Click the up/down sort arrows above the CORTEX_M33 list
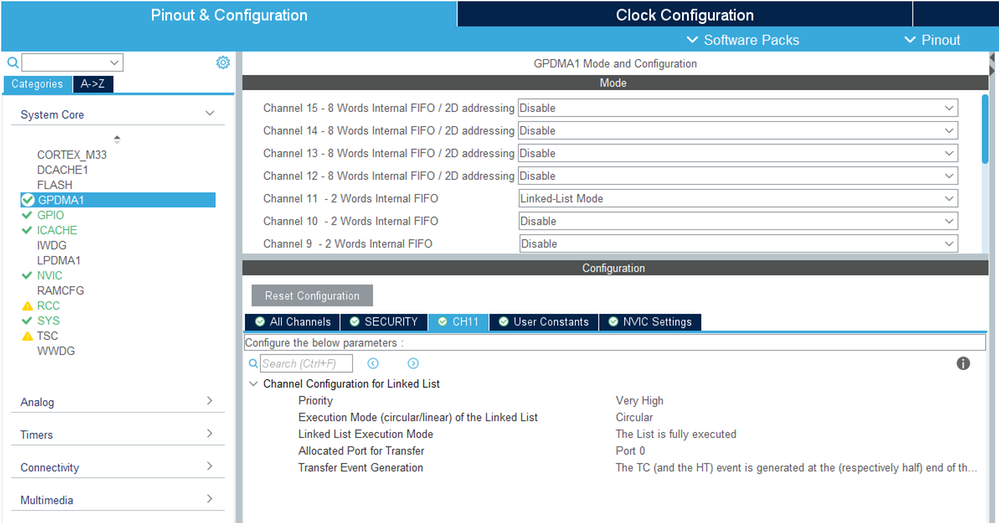 [117, 139]
